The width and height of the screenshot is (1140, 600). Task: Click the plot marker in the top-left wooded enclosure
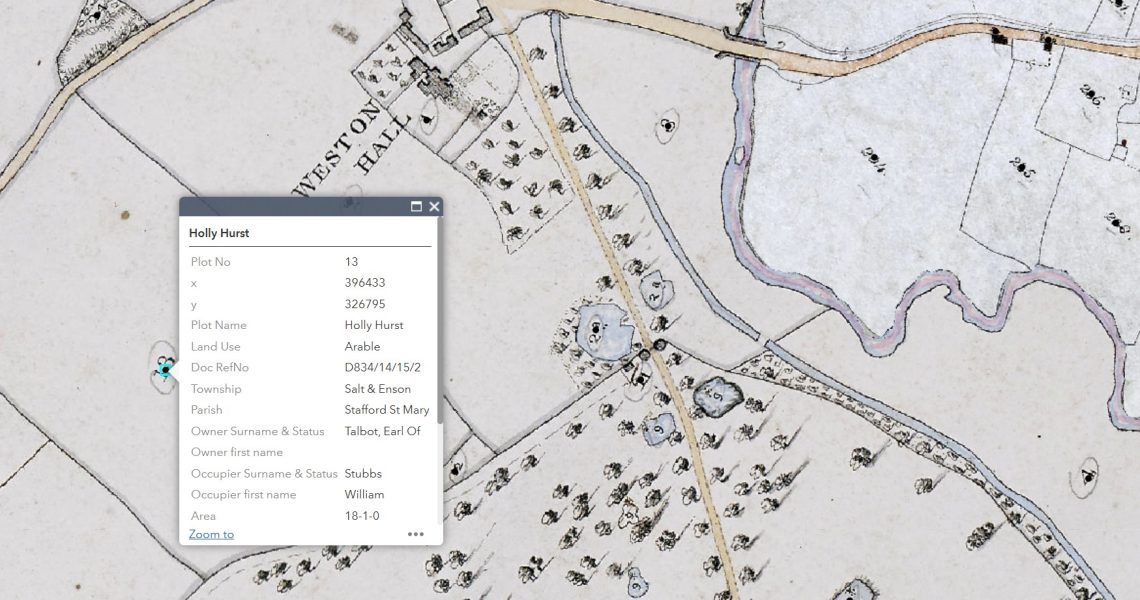(96, 16)
